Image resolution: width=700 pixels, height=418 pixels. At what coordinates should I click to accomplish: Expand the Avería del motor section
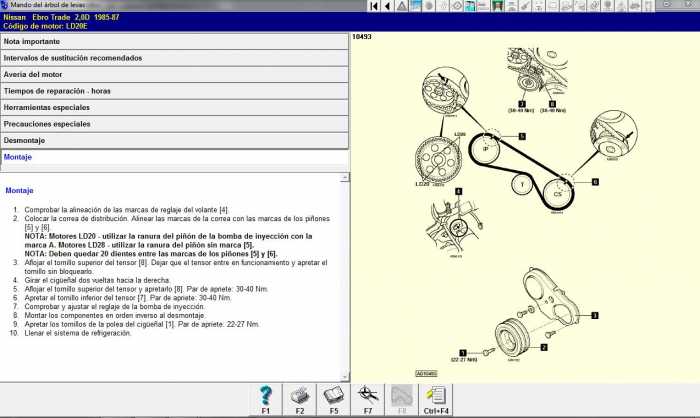click(x=174, y=75)
